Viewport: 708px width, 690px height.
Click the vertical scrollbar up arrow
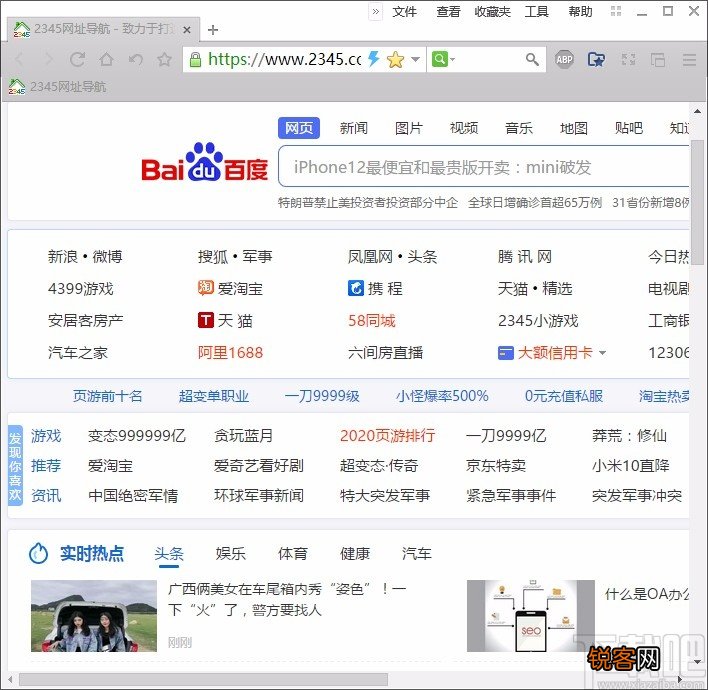(698, 111)
